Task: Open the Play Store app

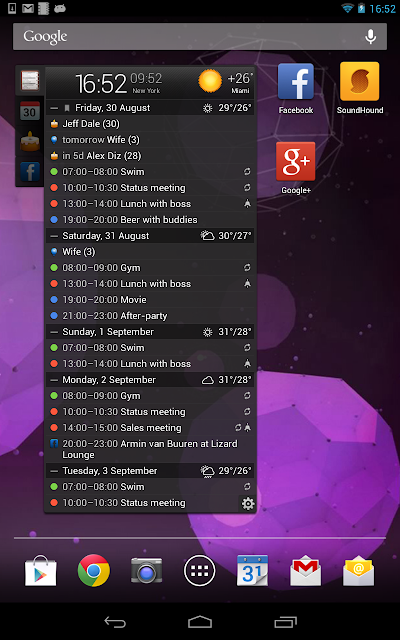Action: [41, 571]
